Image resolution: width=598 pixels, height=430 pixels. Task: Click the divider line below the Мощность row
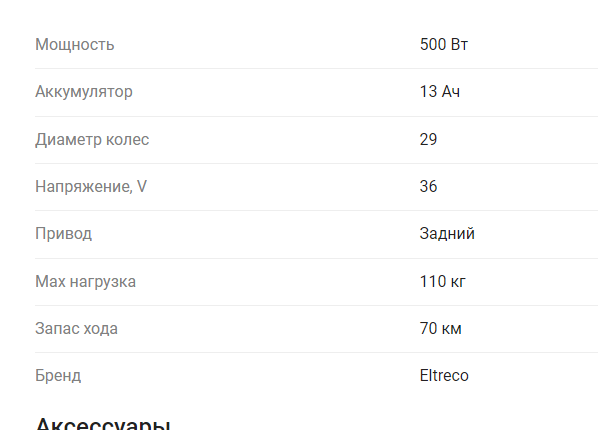coord(317,69)
